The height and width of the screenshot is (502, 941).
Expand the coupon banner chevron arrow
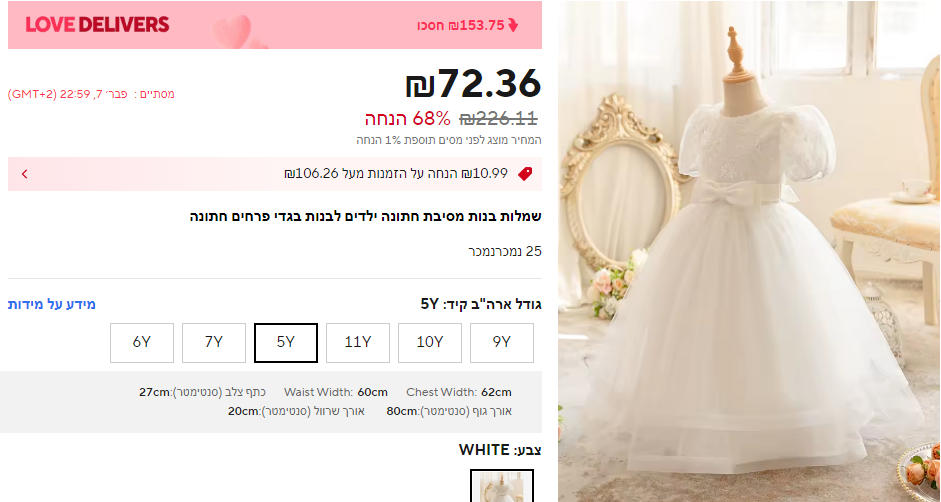tap(25, 174)
